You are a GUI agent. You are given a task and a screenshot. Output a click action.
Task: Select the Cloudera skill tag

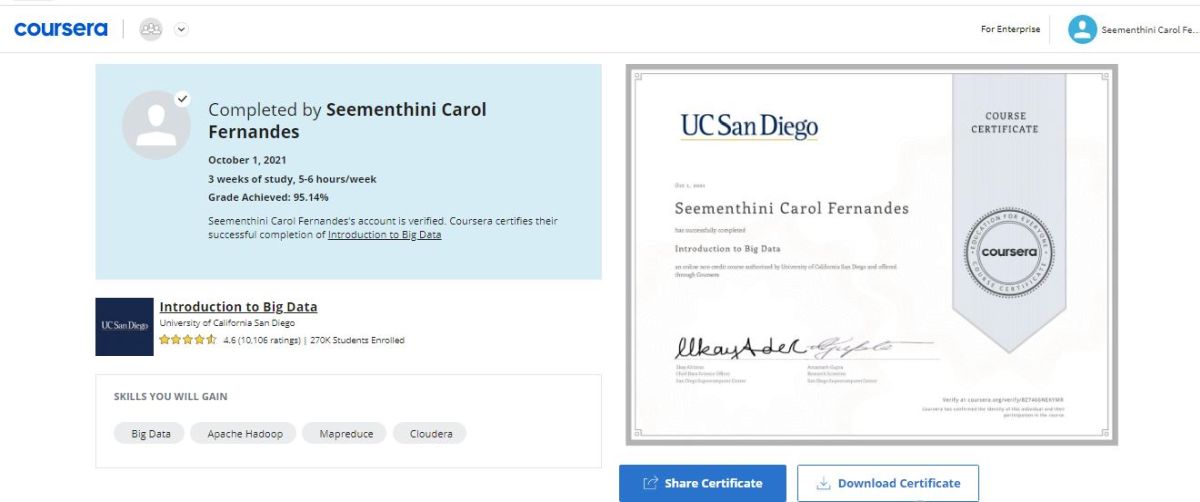[430, 434]
